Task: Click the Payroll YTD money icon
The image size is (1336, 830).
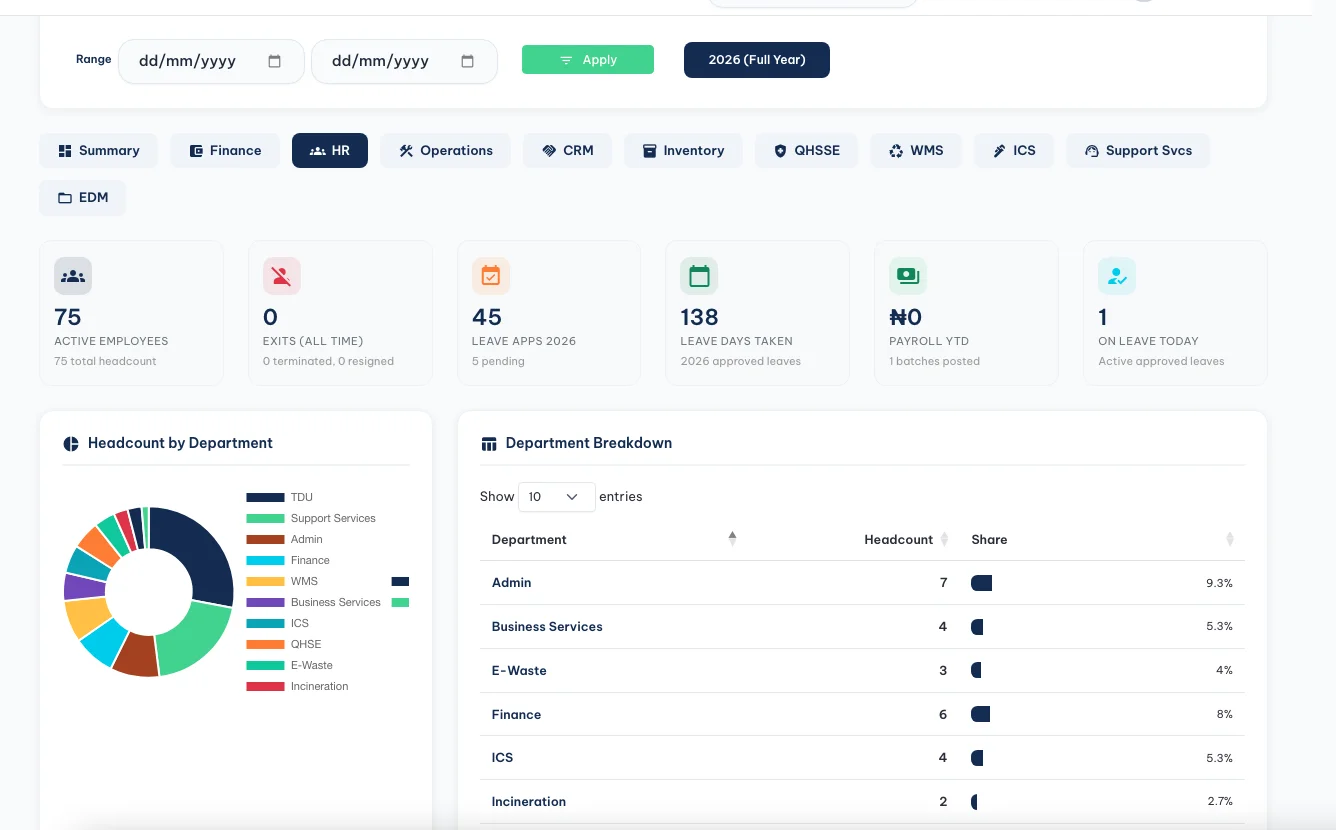Action: 908,276
